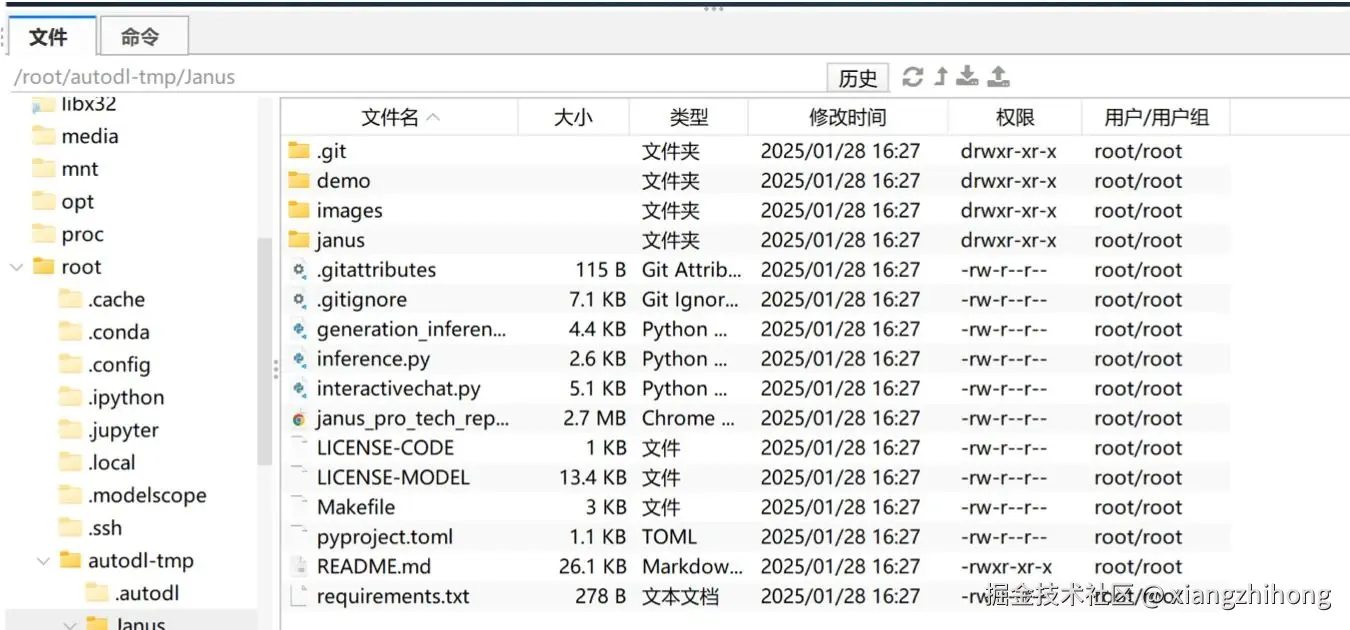Screen dimensions: 1350x630
Task: Sort by 用户/用户组 column header
Action: [x=1157, y=117]
